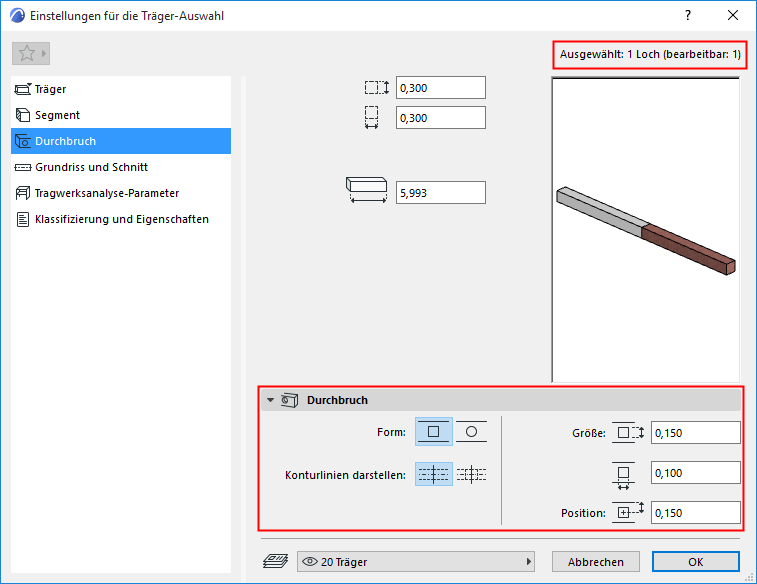
Task: Edit the beam height field 0,300
Action: 441,88
